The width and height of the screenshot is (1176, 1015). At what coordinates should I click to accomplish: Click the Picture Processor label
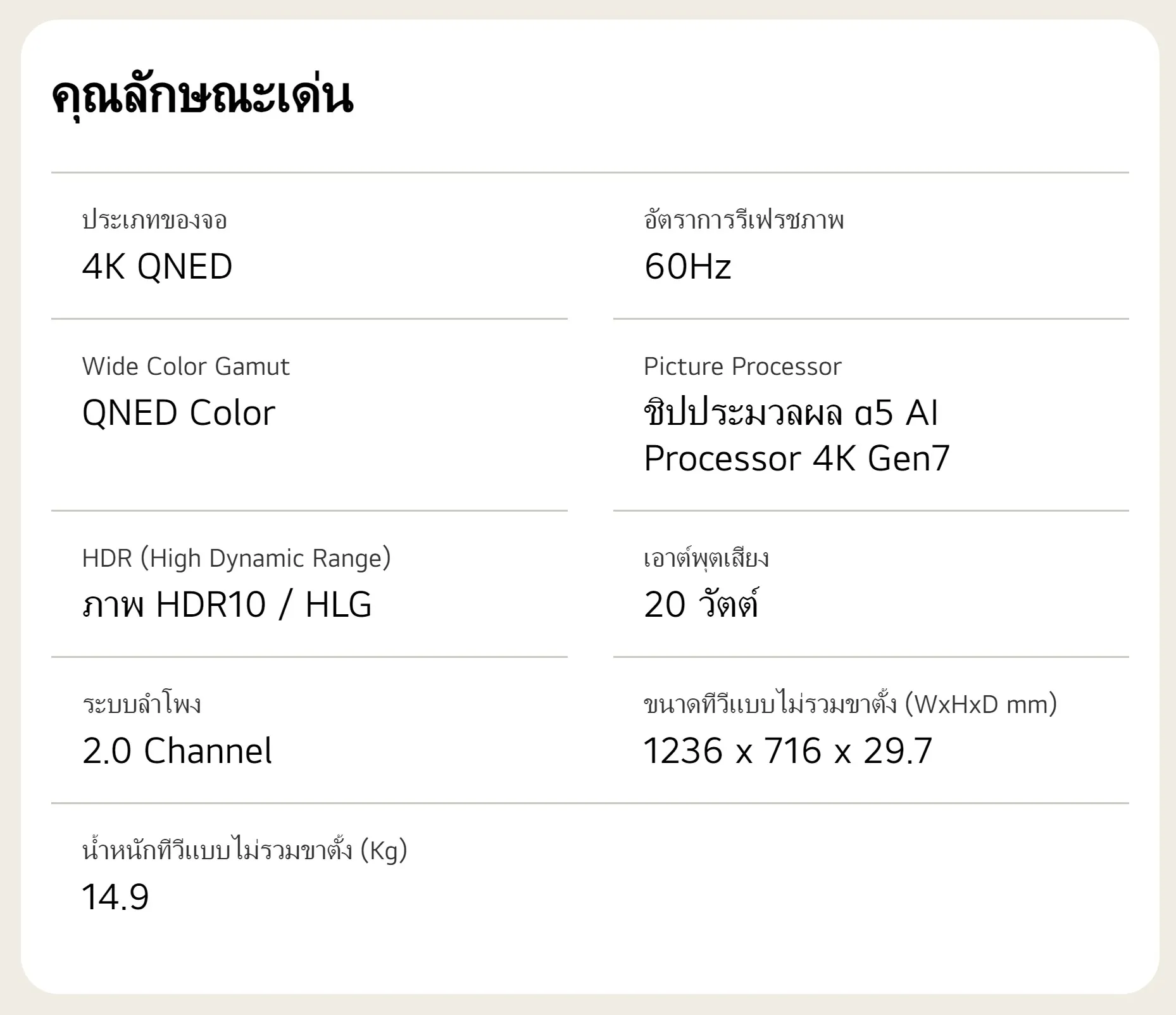click(x=742, y=367)
